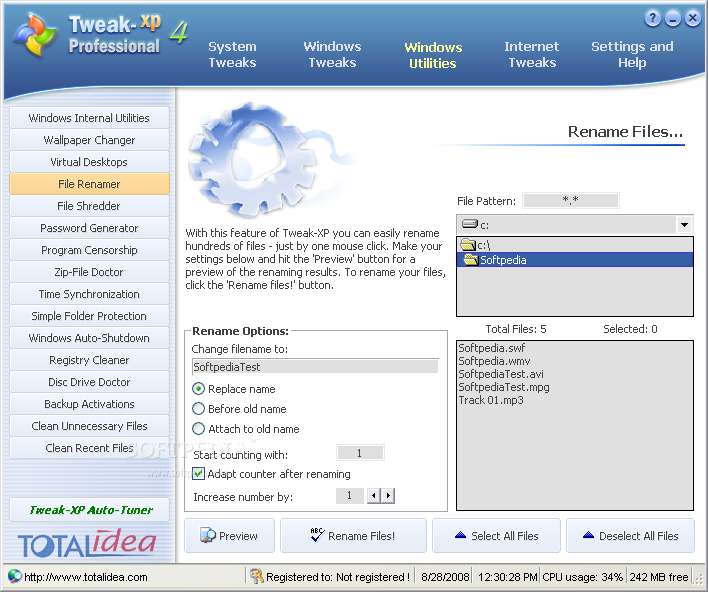Open Virtual Desktops utility

pyautogui.click(x=89, y=162)
